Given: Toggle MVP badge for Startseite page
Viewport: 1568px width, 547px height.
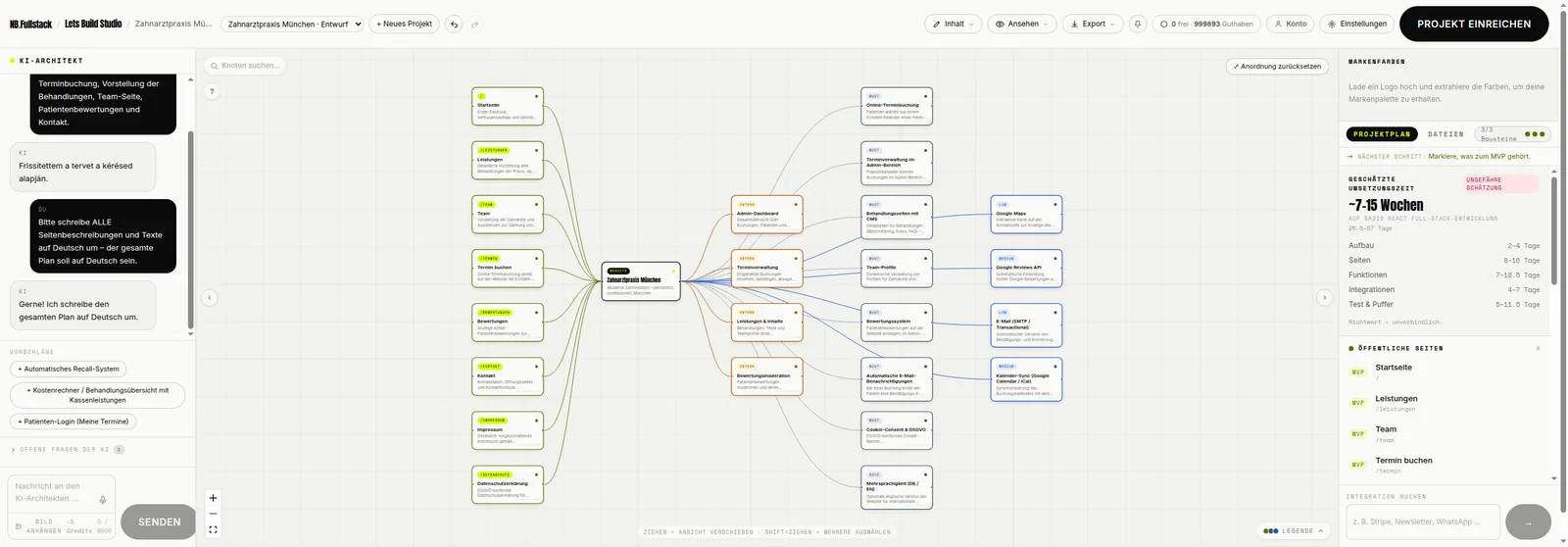Looking at the screenshot, I should [1357, 373].
